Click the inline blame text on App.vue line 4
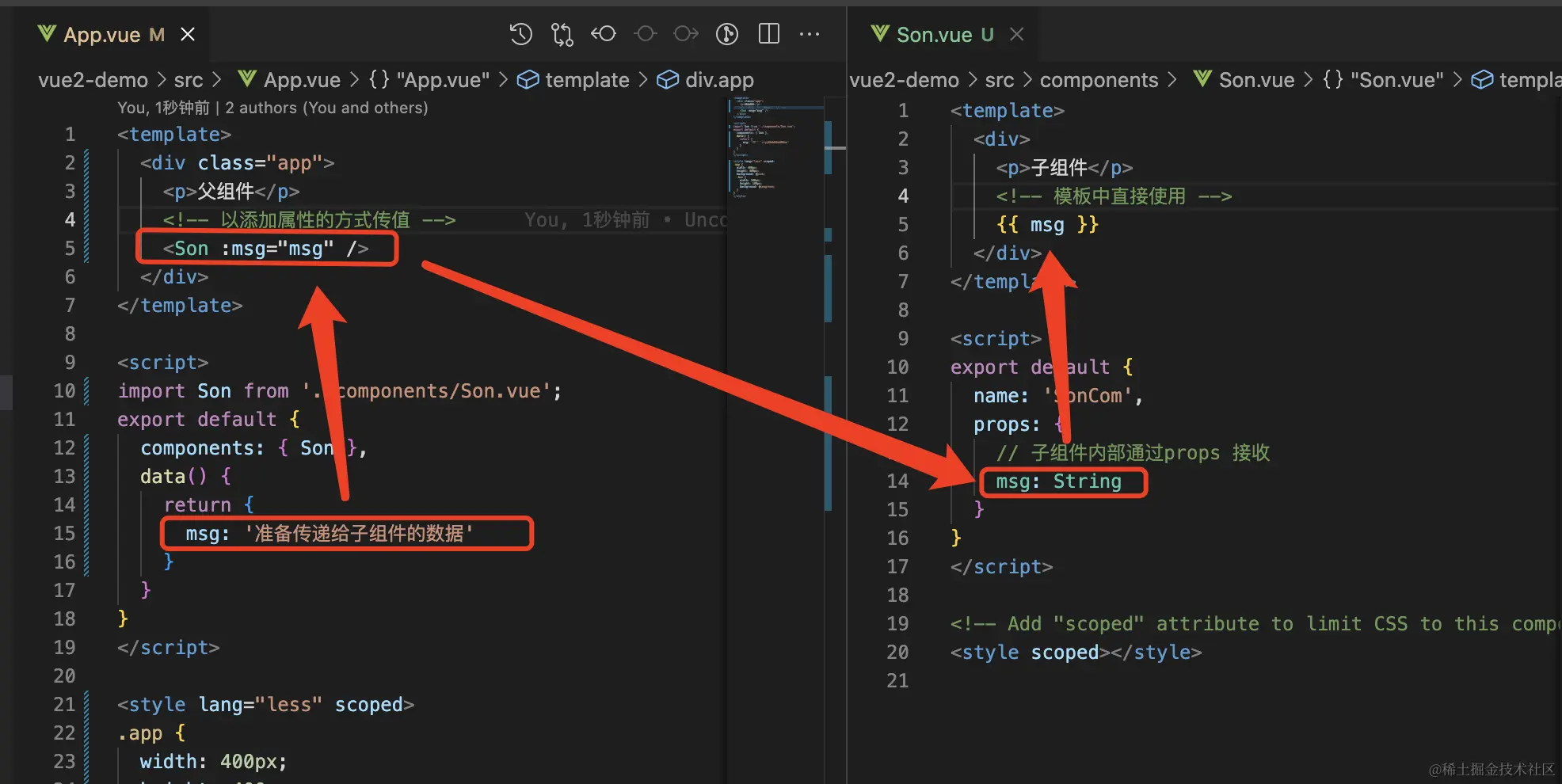Image resolution: width=1562 pixels, height=784 pixels. (x=624, y=220)
